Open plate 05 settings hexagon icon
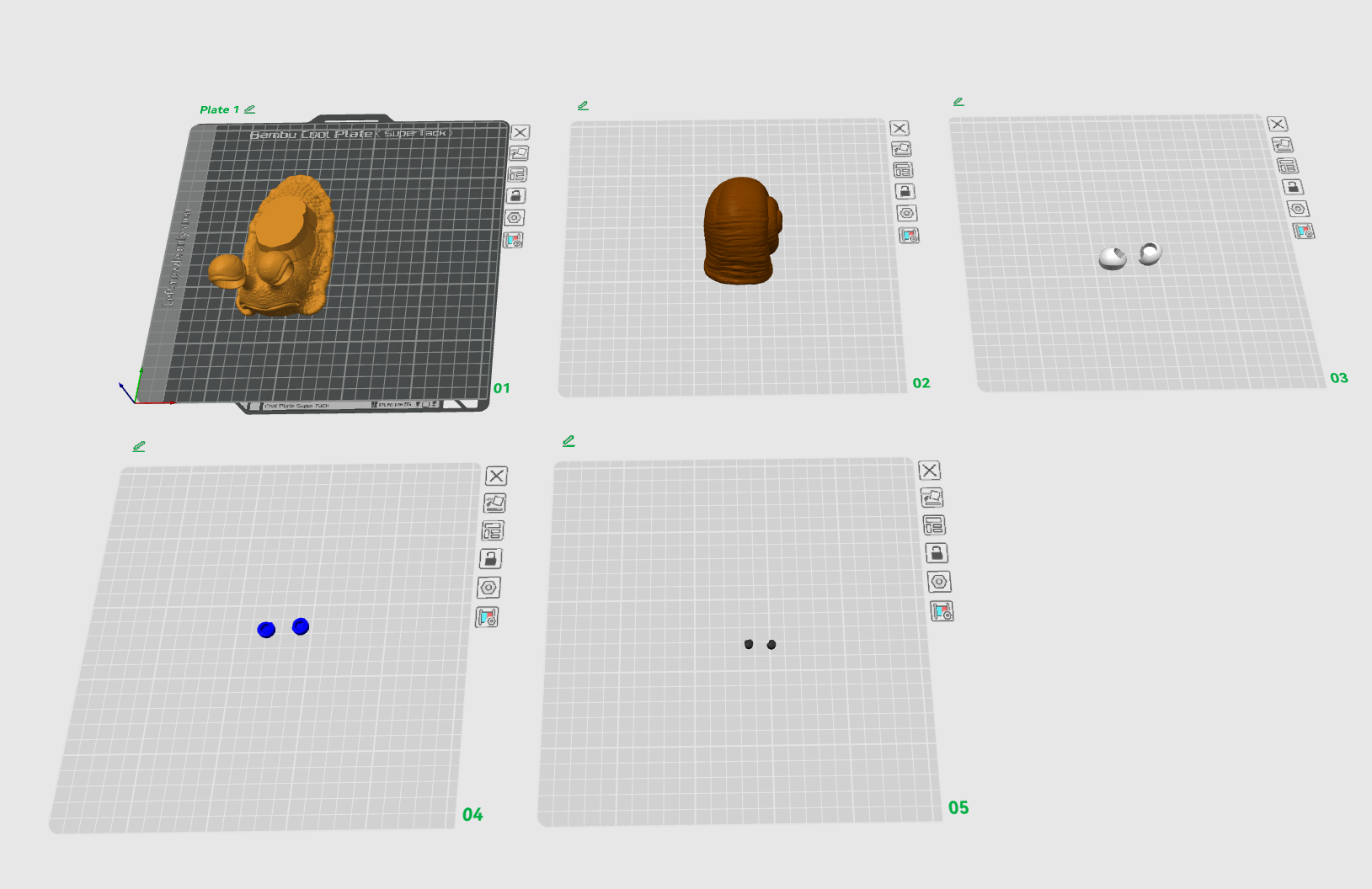 [939, 582]
